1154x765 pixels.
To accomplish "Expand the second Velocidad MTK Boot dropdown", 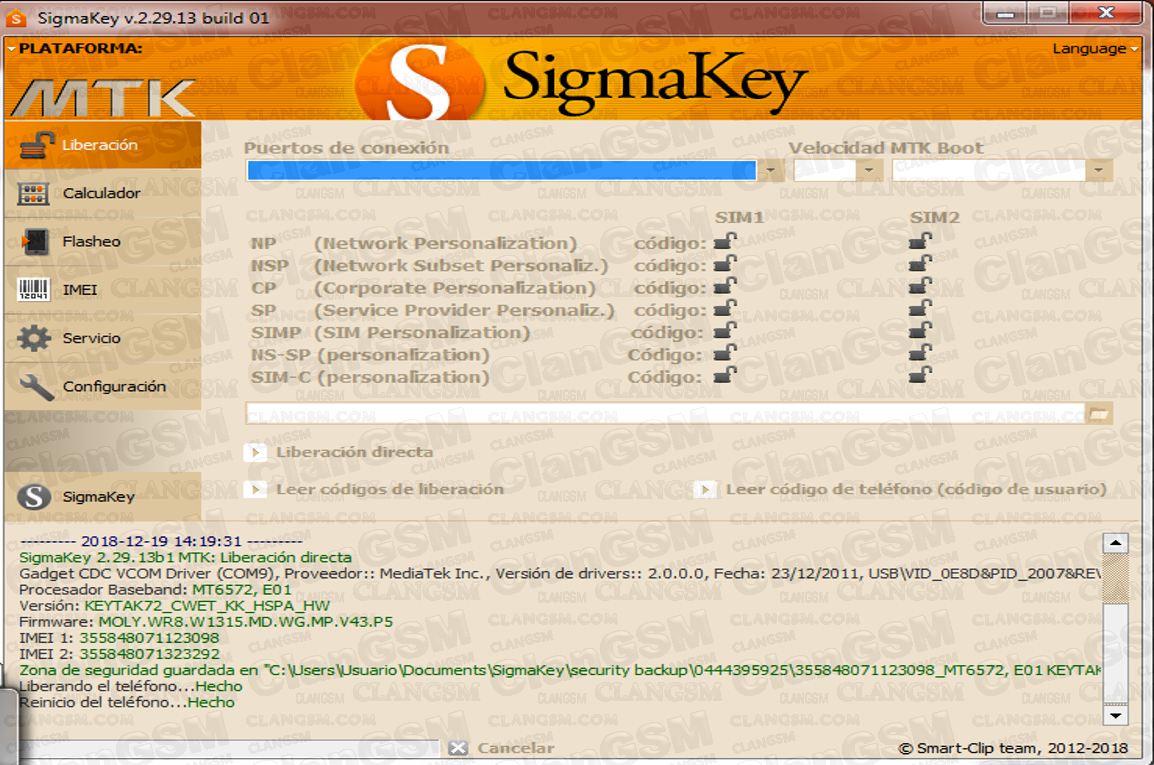I will 1099,171.
